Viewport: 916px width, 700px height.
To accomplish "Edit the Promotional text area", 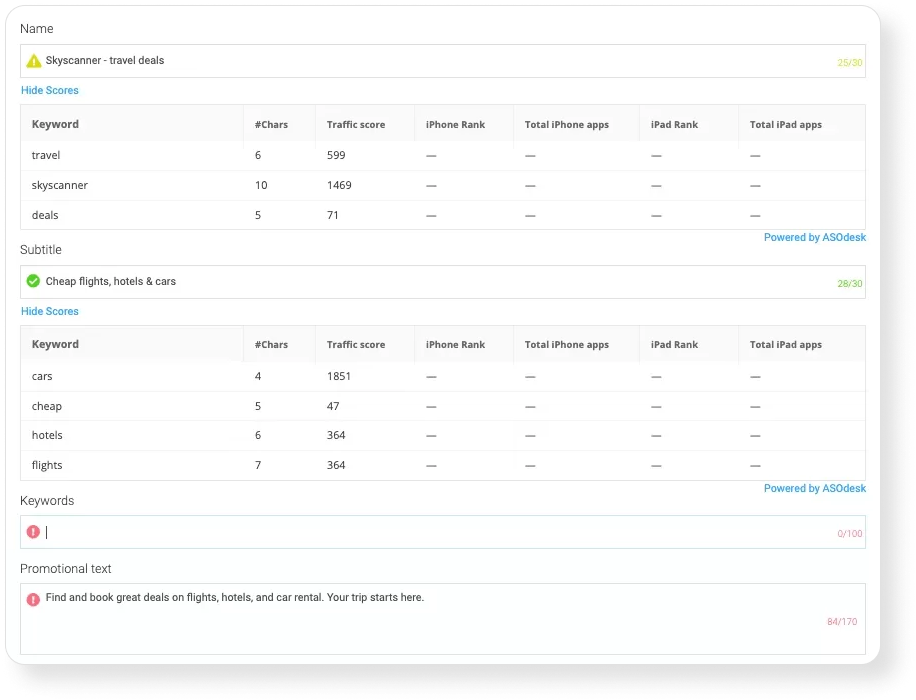I will coord(443,619).
